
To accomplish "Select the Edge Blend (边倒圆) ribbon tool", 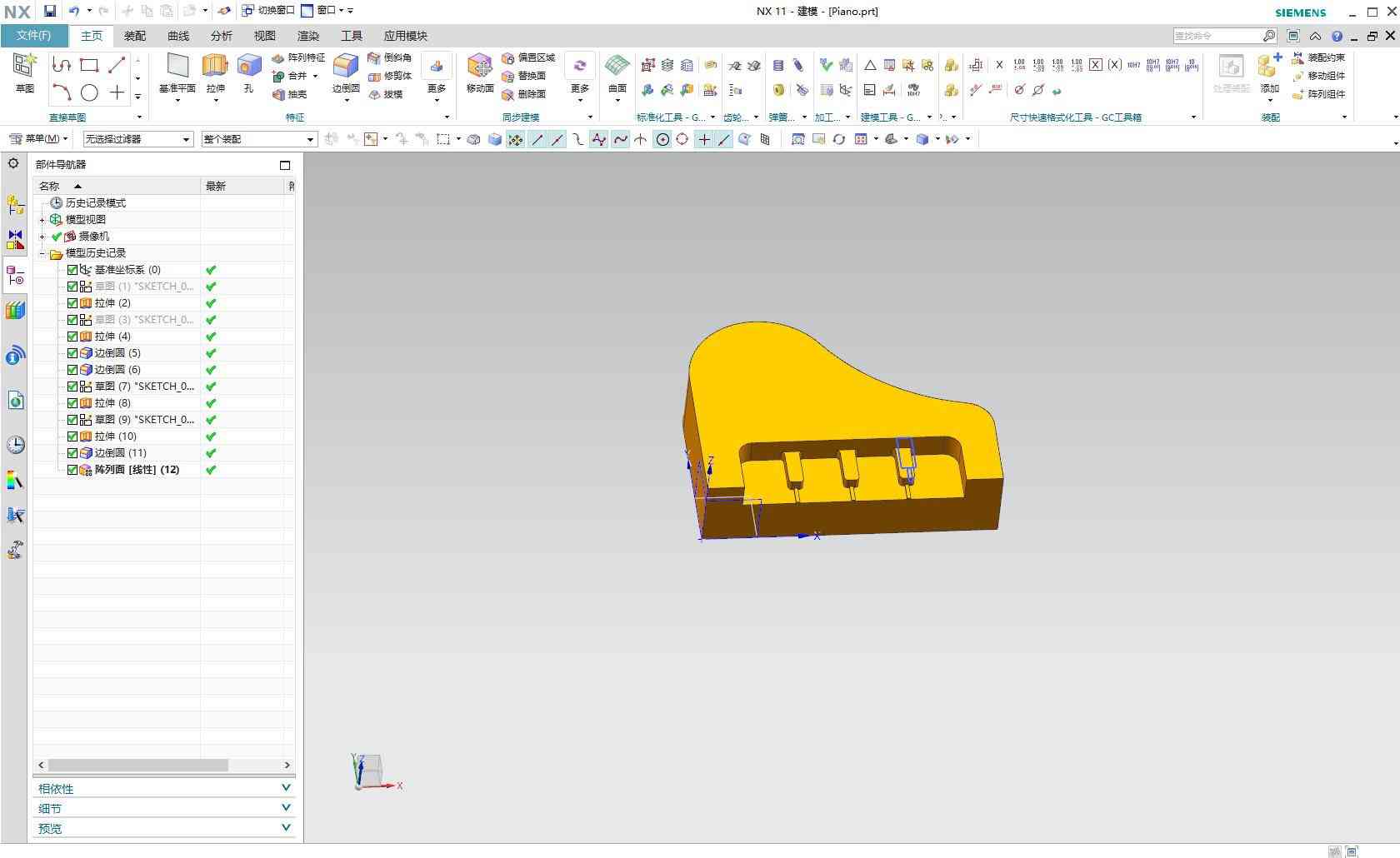I will [x=345, y=73].
